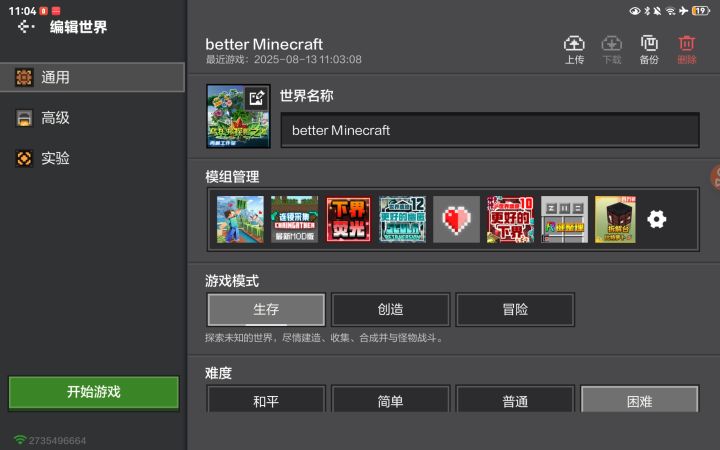Set difficulty to 普通 normal
The image size is (720, 450).
point(515,399)
